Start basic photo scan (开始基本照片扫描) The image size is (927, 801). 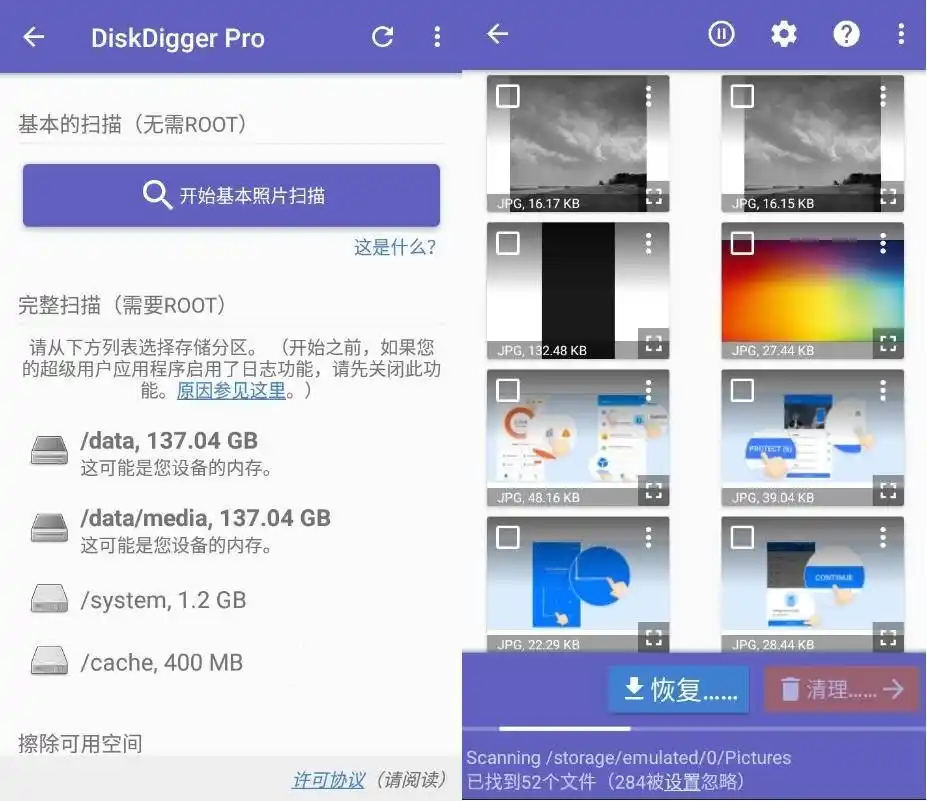tap(231, 195)
